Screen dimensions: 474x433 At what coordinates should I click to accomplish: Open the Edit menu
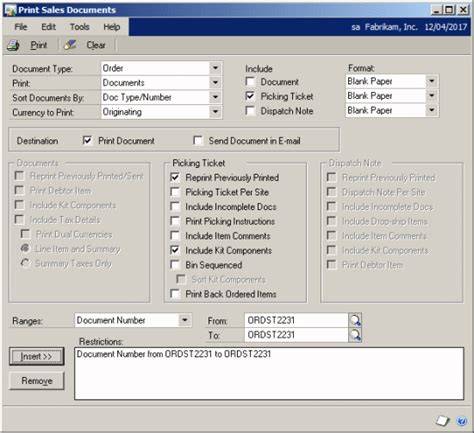(48, 27)
